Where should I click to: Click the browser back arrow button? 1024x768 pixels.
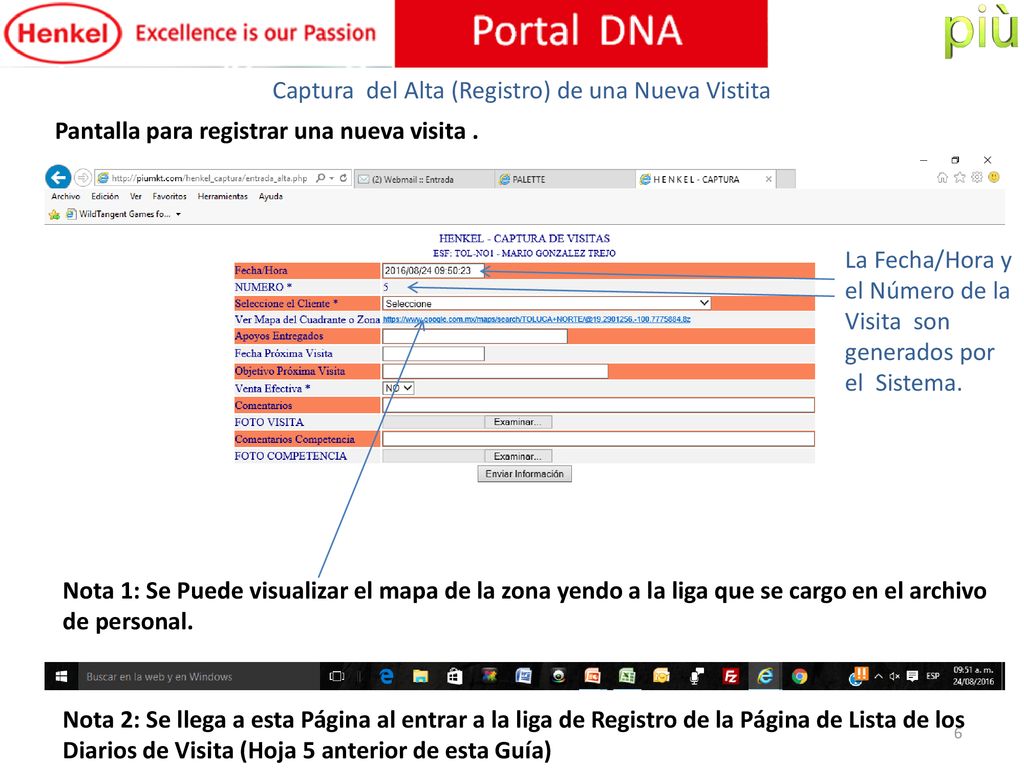tap(58, 177)
